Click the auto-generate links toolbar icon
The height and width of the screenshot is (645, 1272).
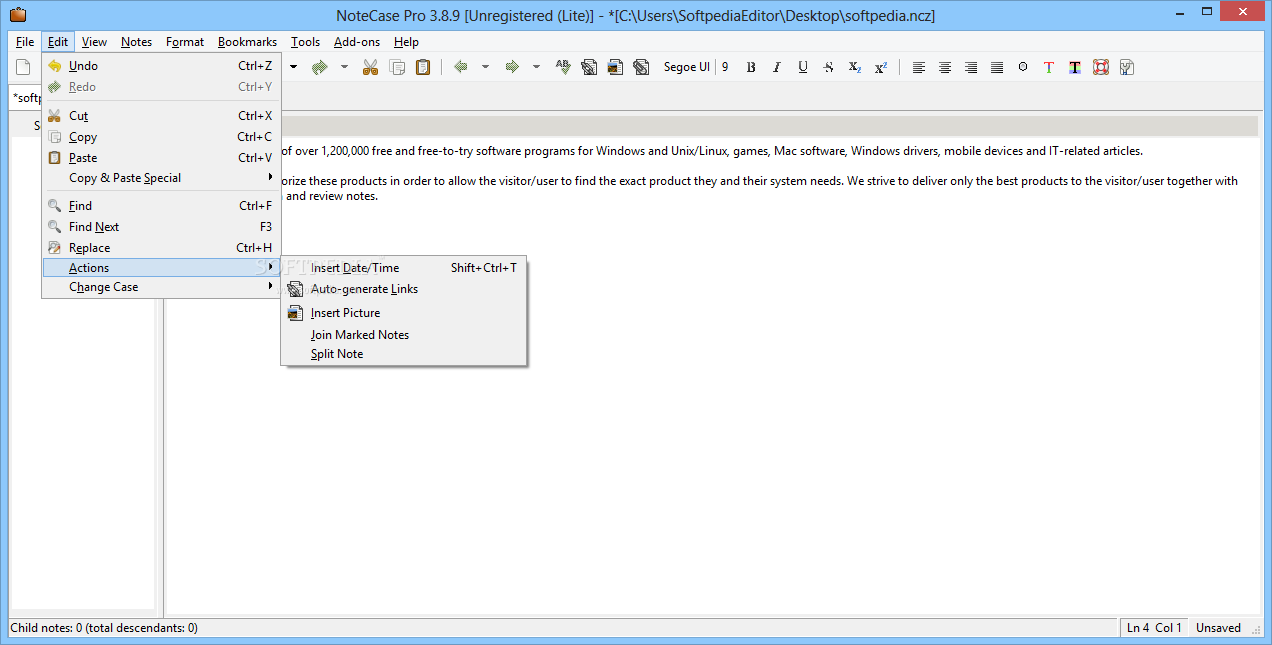point(589,67)
